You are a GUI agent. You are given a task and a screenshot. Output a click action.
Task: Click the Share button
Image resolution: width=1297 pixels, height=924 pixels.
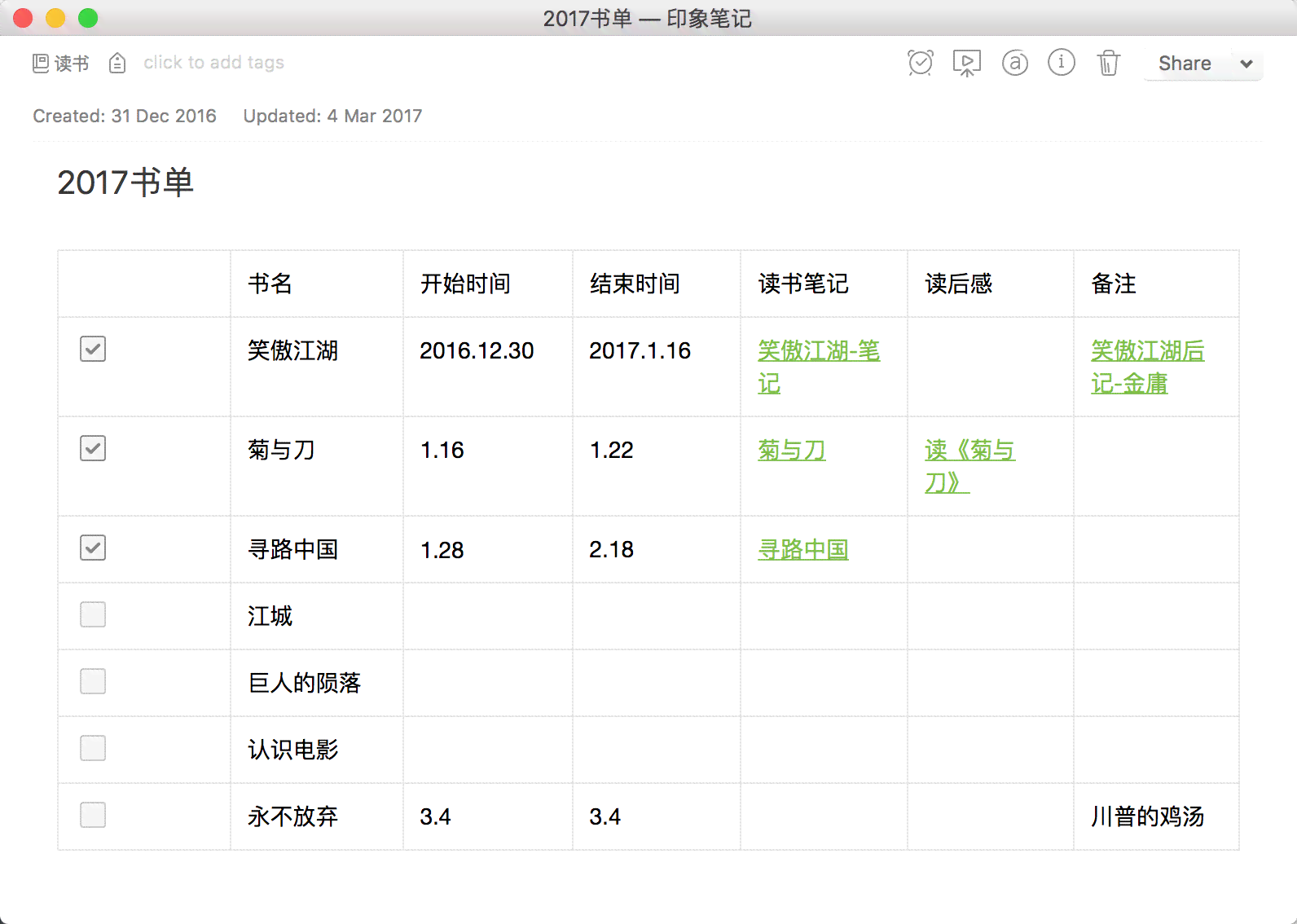(x=1185, y=64)
